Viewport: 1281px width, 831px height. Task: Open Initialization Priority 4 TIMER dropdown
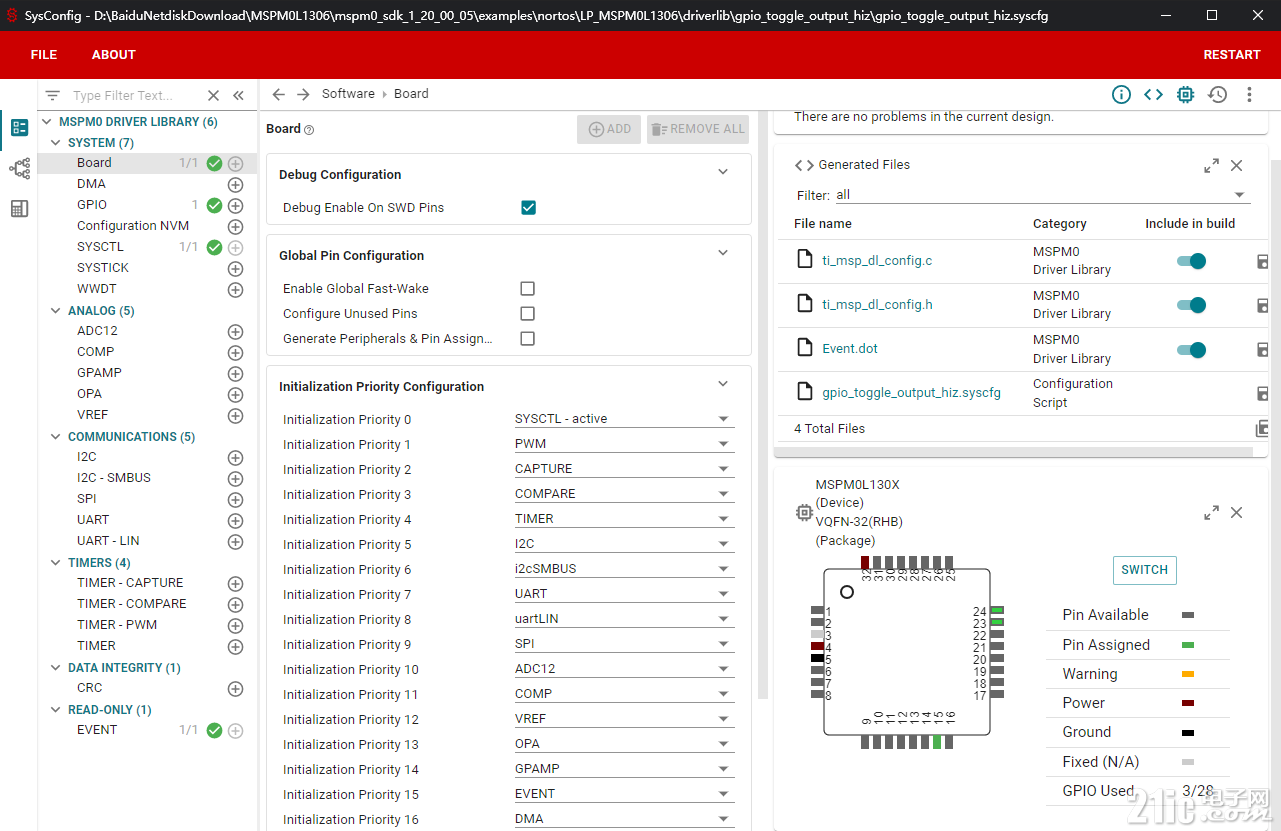624,519
